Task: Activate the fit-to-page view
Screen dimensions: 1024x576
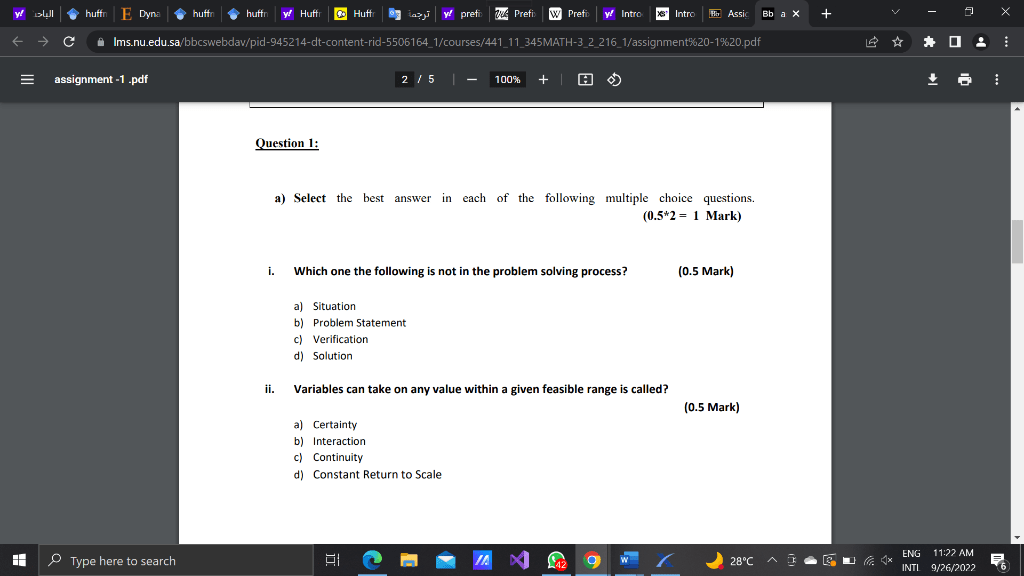Action: point(585,79)
